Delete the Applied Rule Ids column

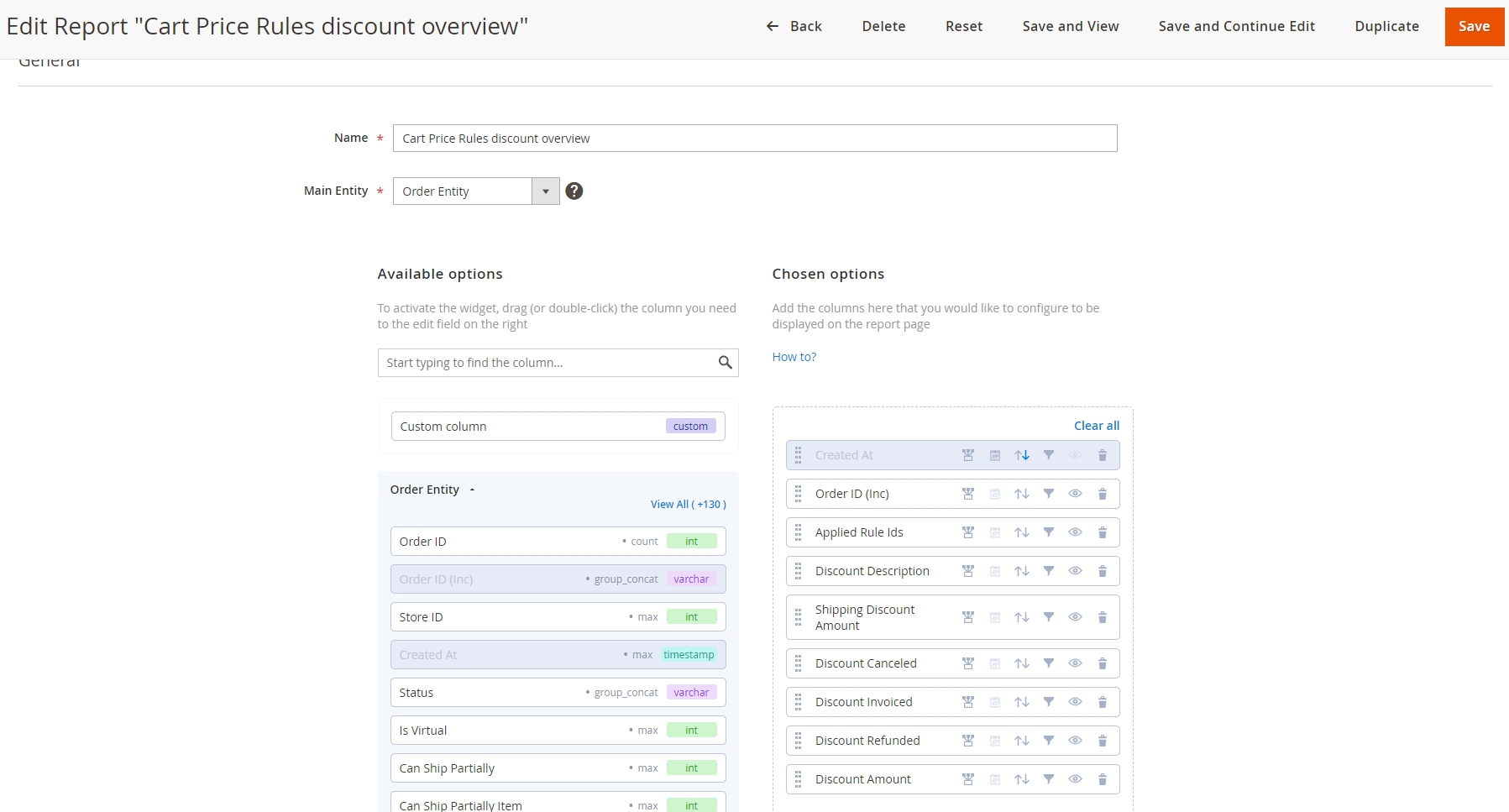click(x=1103, y=532)
